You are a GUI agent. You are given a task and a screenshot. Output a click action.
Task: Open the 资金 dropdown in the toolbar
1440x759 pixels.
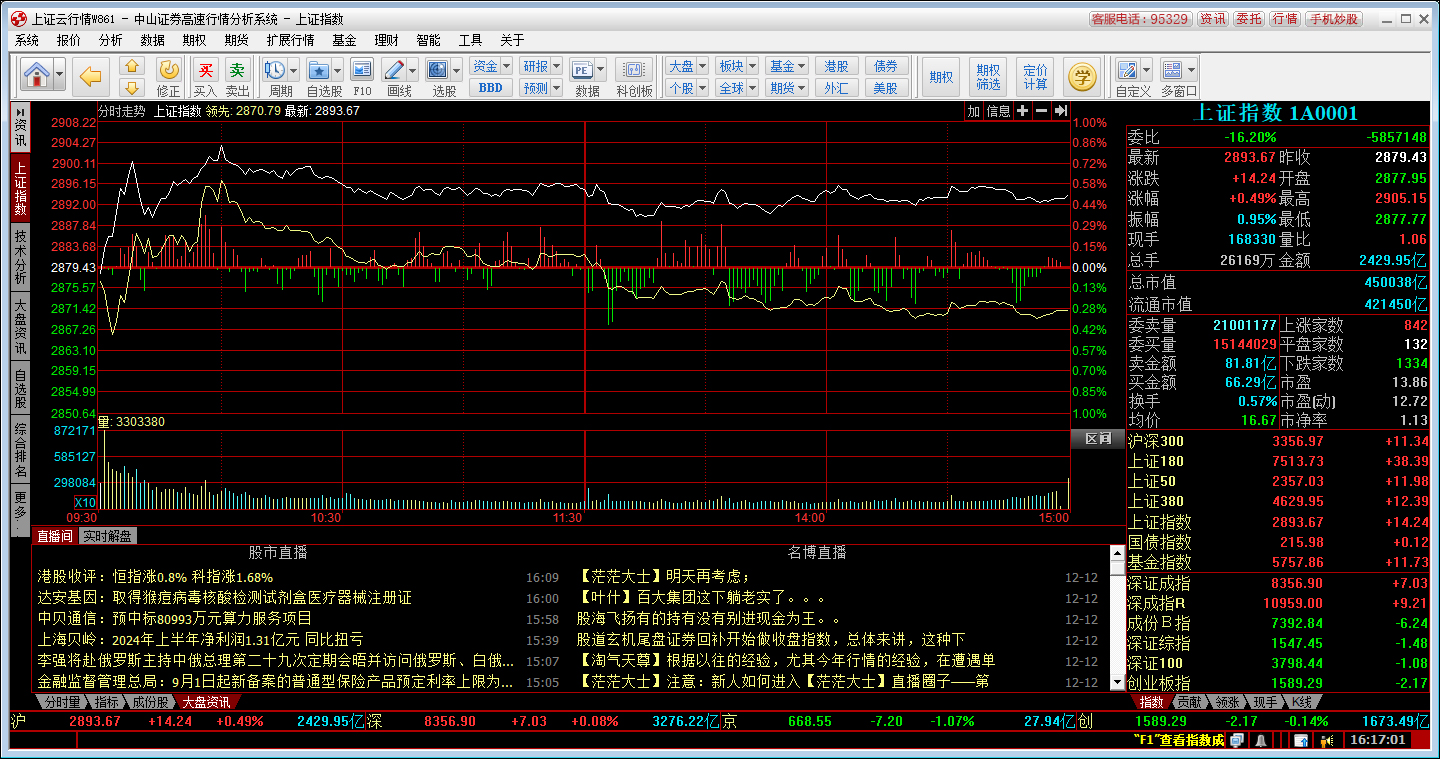(x=490, y=66)
